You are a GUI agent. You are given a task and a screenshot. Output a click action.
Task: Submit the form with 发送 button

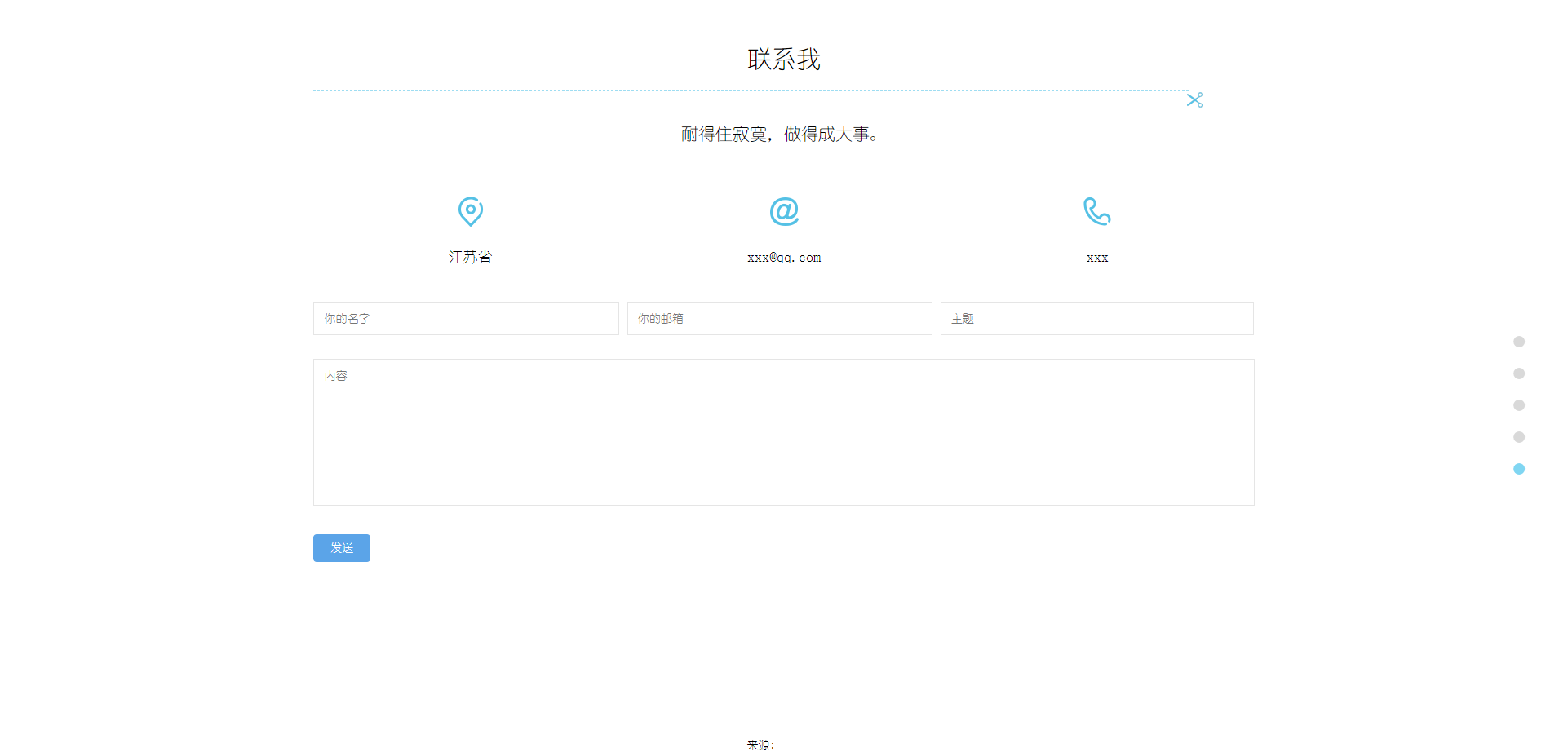point(342,548)
